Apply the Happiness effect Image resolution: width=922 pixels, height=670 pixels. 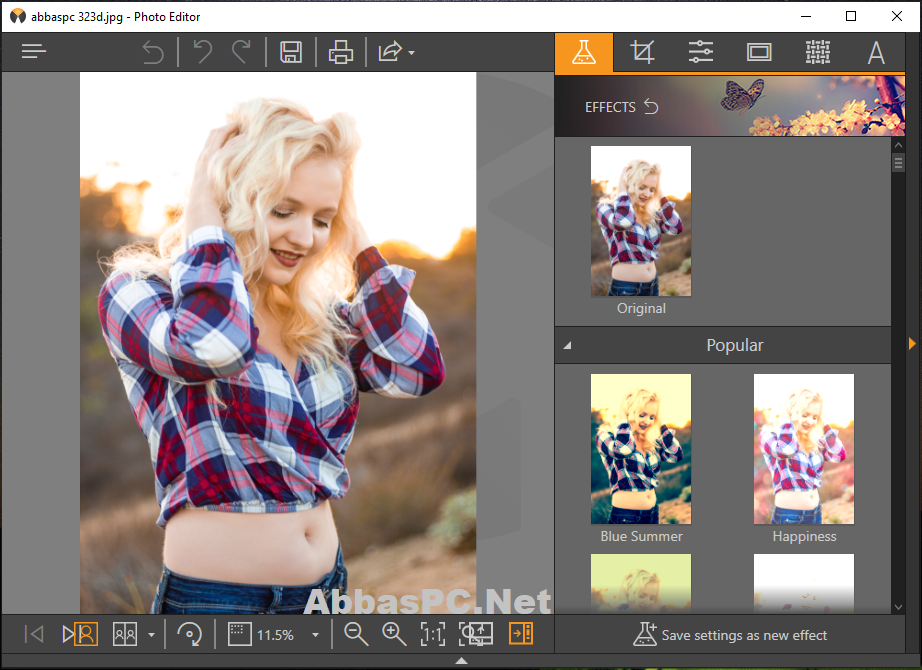click(x=804, y=449)
